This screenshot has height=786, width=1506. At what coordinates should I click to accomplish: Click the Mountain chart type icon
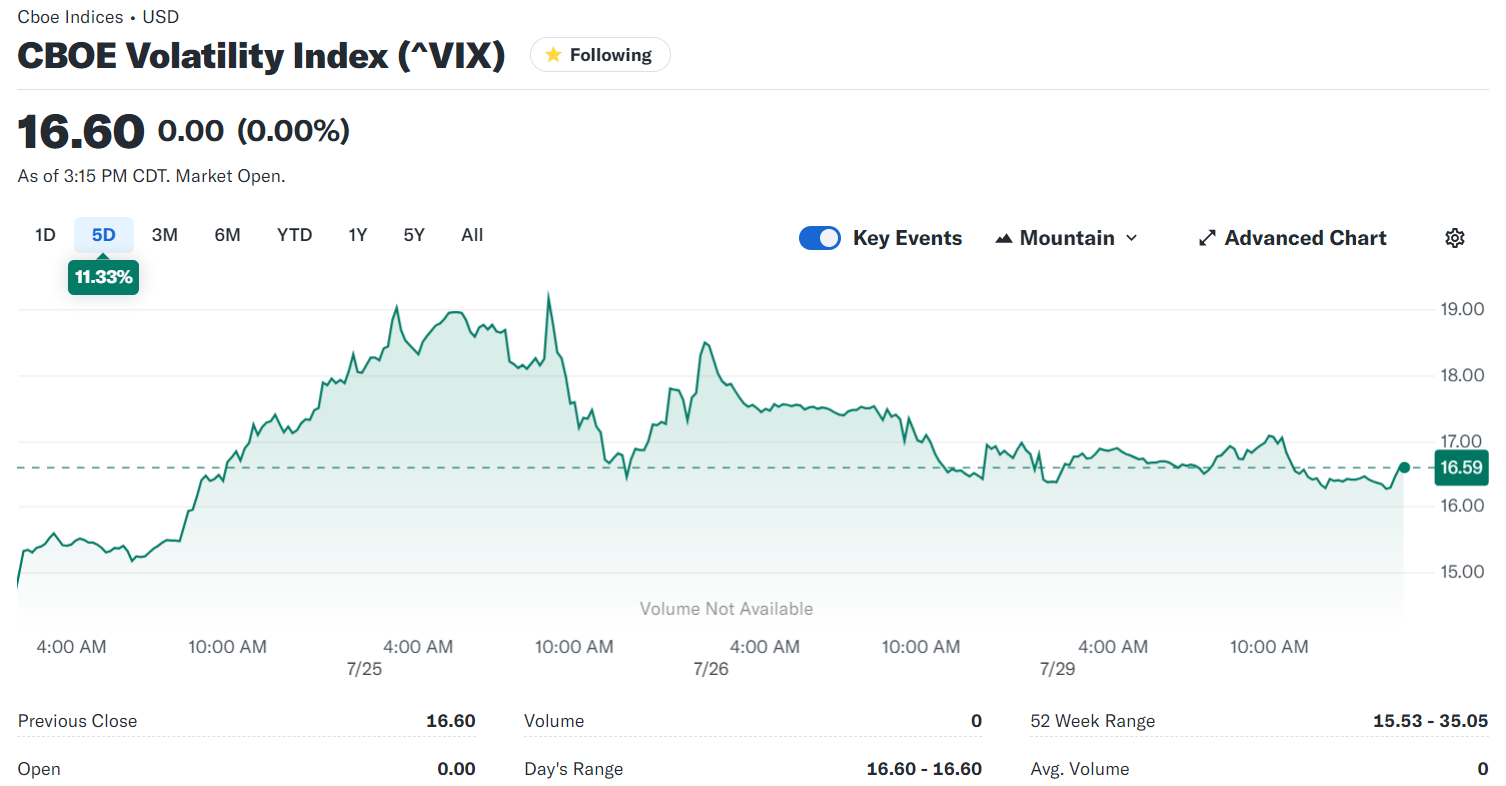[1004, 238]
